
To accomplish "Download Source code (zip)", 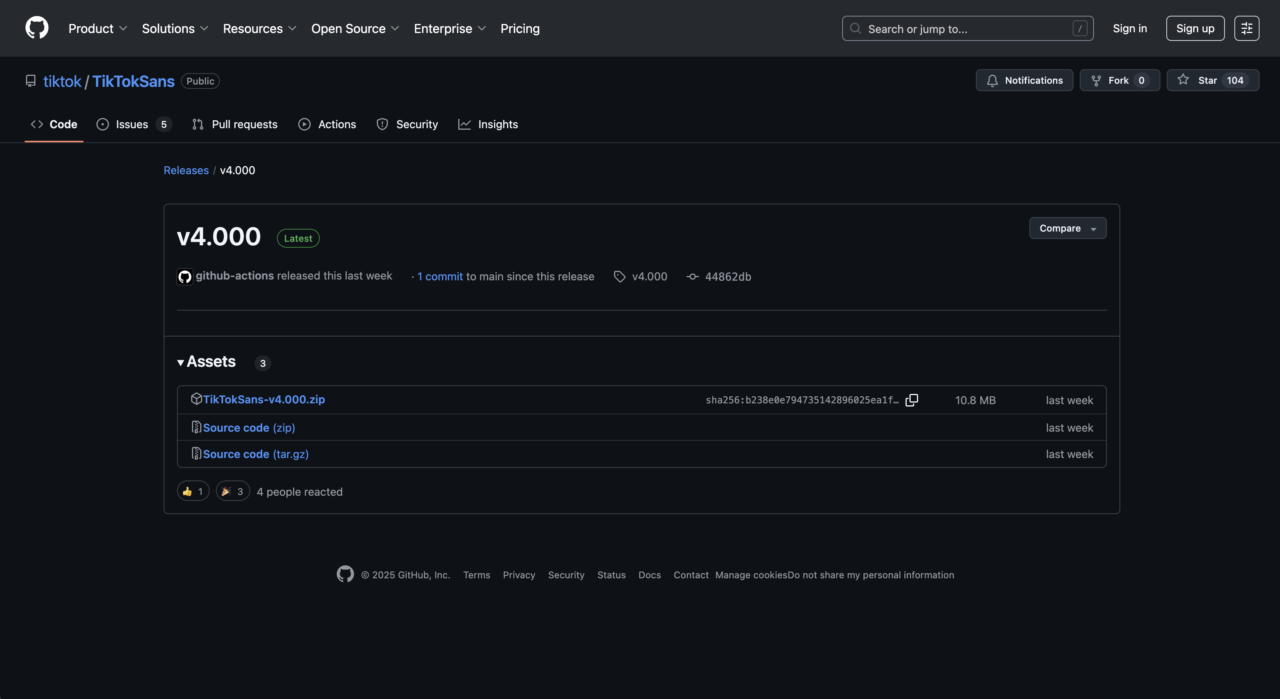I will (249, 428).
